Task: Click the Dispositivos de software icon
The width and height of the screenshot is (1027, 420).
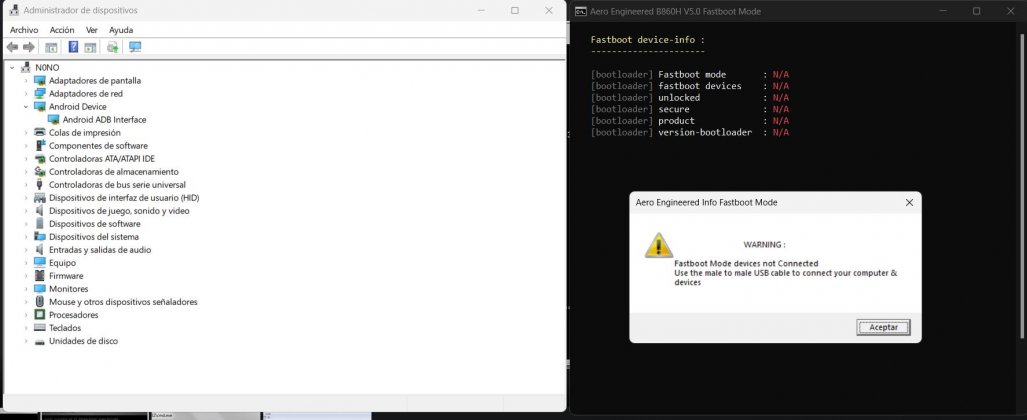Action: (x=40, y=224)
